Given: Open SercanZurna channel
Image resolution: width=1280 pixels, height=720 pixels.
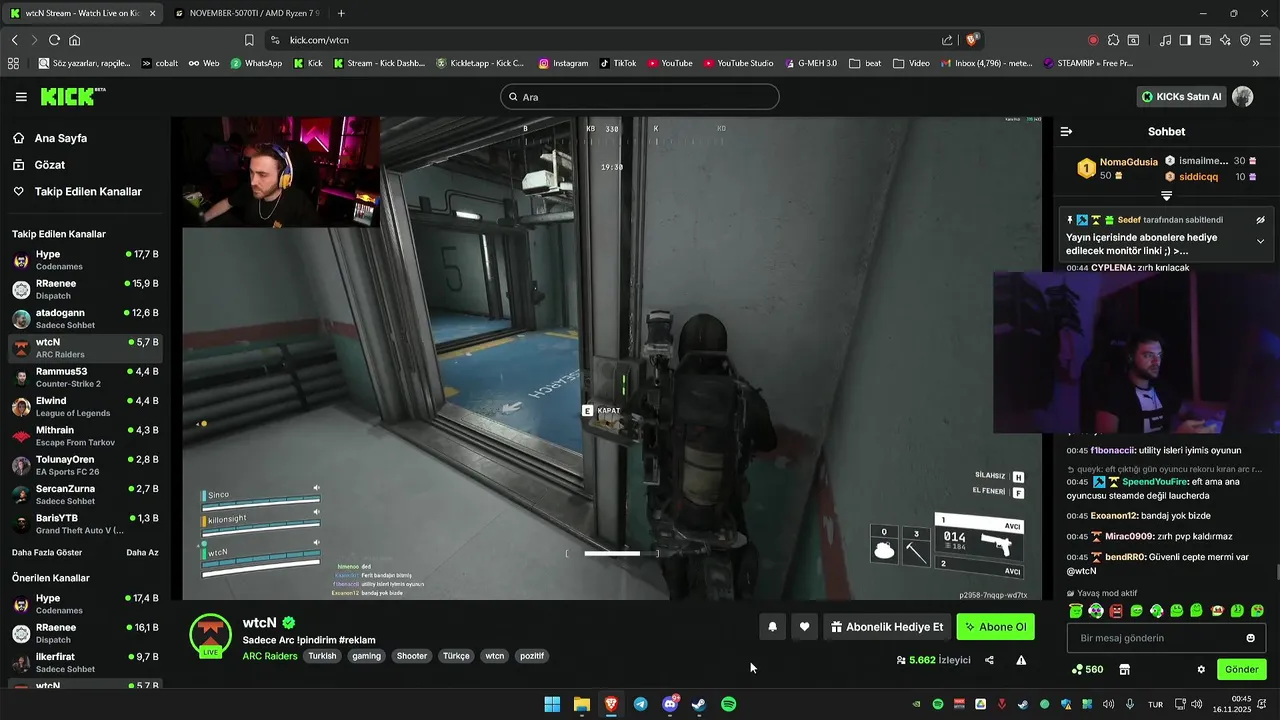Looking at the screenshot, I should pos(85,495).
